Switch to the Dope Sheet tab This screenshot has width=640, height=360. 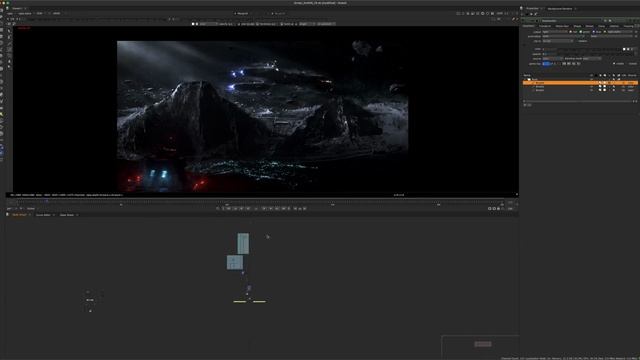click(x=67, y=215)
